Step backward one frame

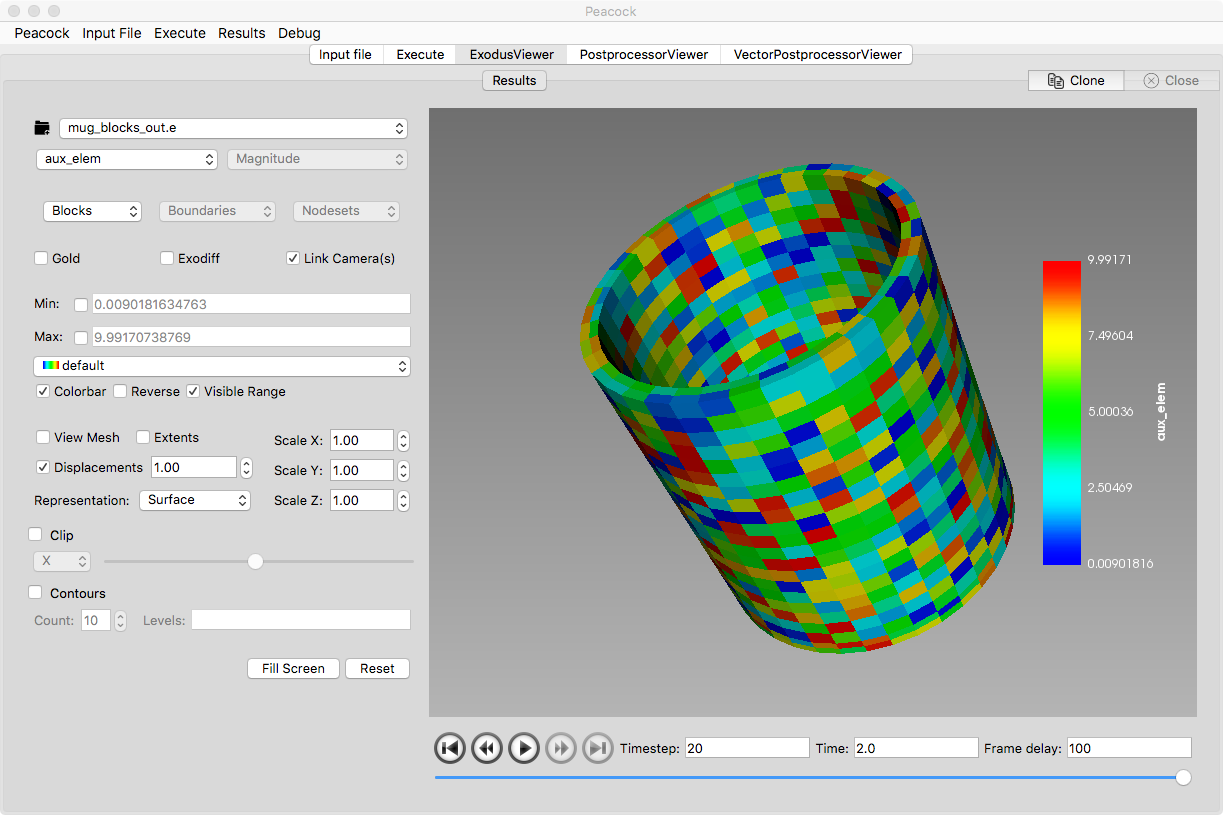pyautogui.click(x=487, y=748)
